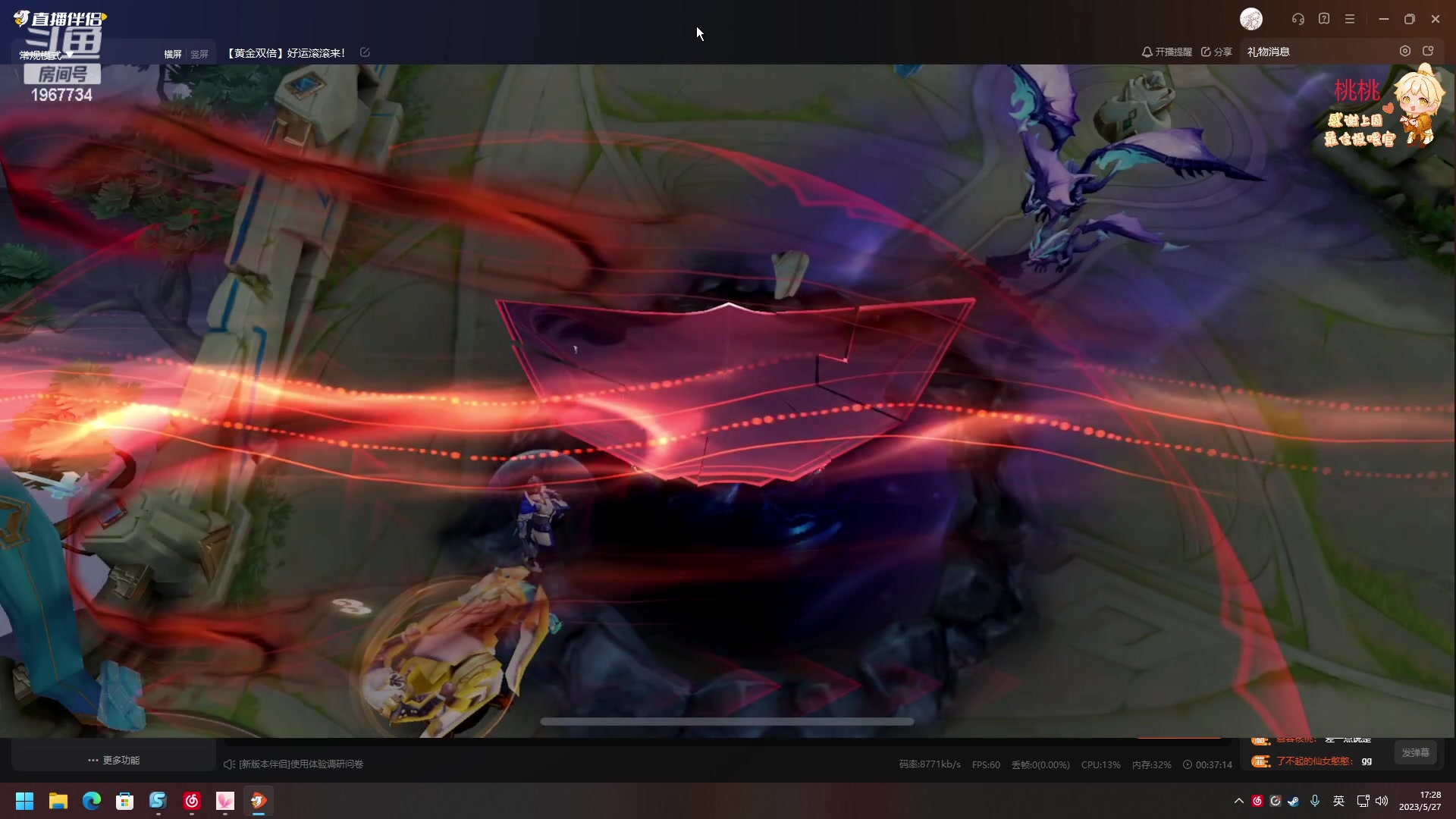Screen dimensions: 1456x819
Task: Click the 直播伴侣 app logo
Action: point(60,18)
